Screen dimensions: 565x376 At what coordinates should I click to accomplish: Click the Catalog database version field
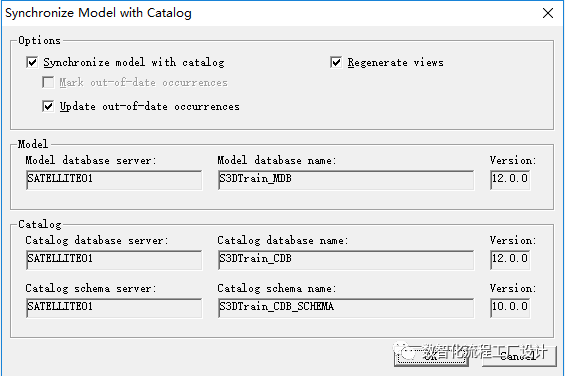pos(510,260)
